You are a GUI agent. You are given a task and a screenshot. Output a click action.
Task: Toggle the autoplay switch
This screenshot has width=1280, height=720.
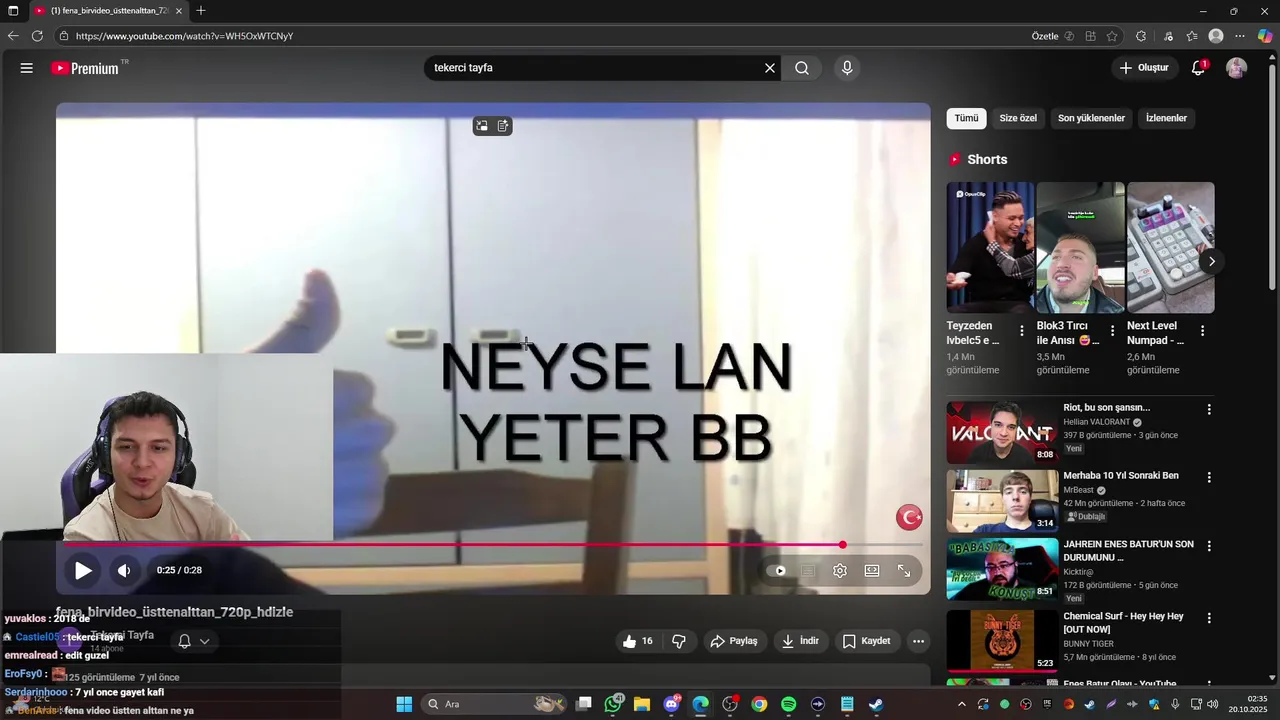776,570
